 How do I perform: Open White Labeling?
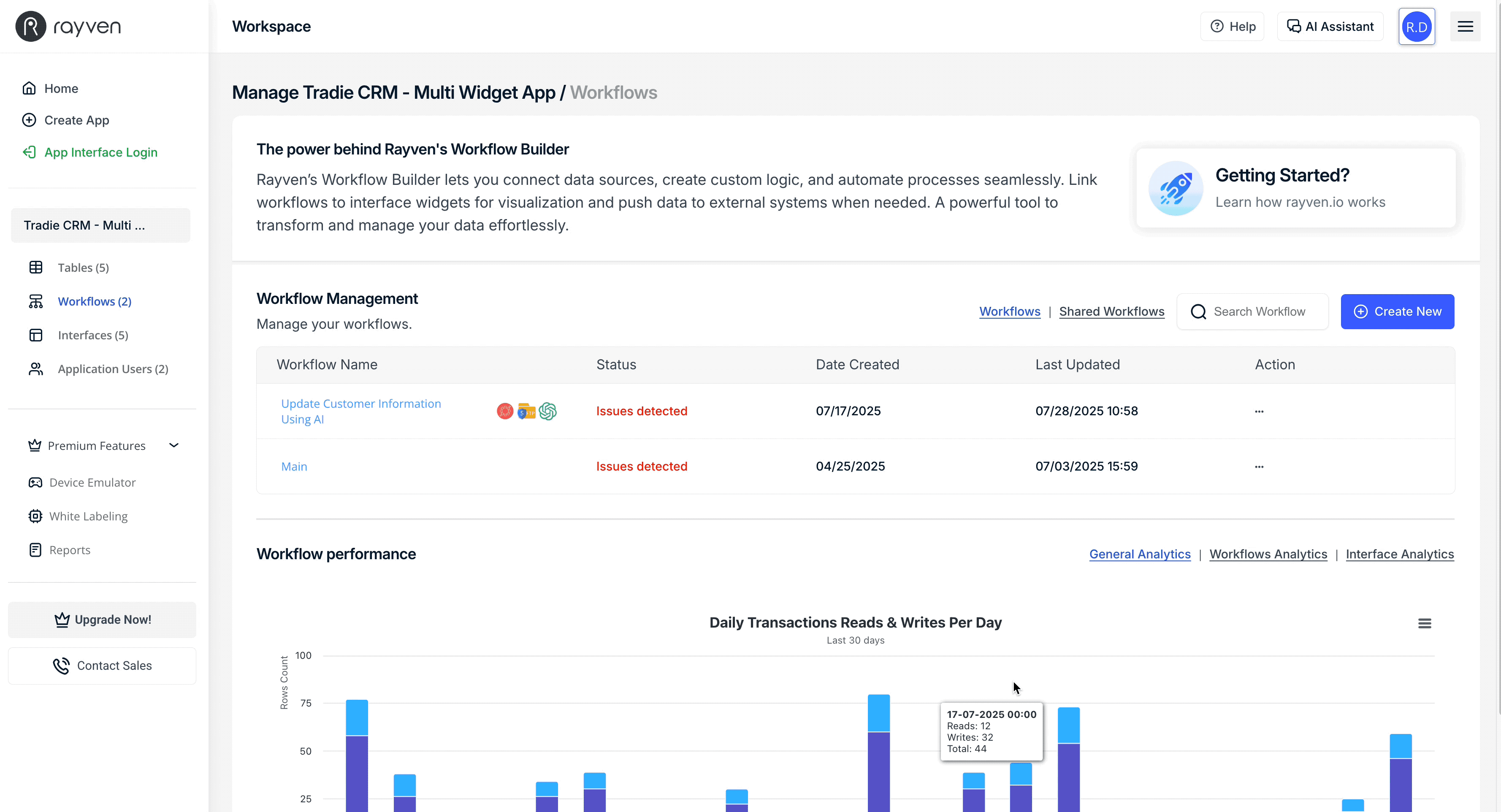(x=88, y=516)
